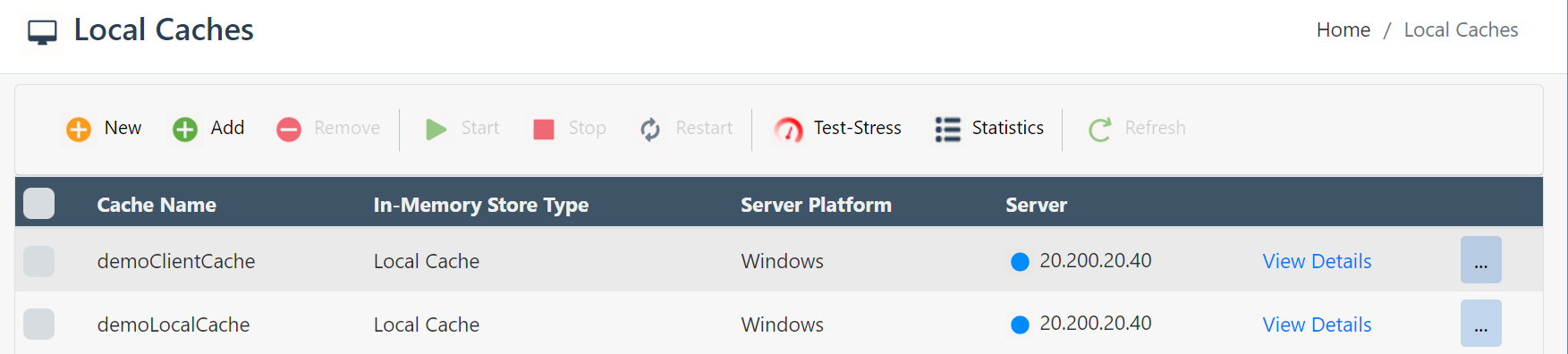Click the Remove toolbar label
Image resolution: width=1568 pixels, height=354 pixels.
347,128
